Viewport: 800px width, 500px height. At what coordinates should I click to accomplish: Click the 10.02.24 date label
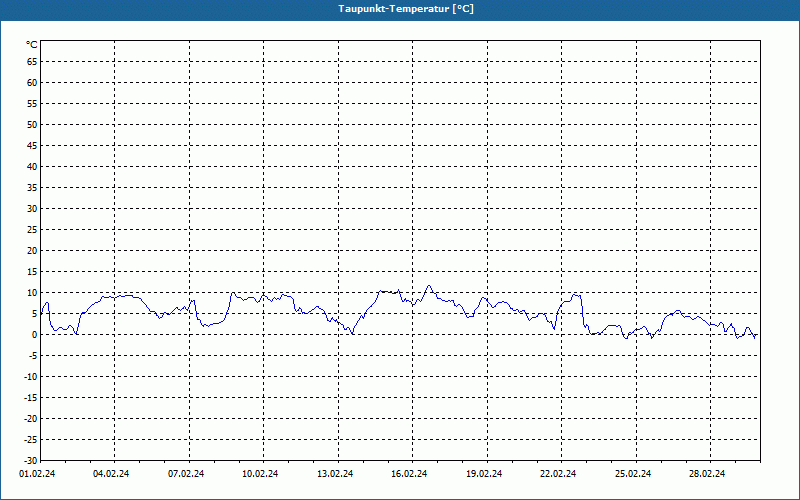click(260, 474)
